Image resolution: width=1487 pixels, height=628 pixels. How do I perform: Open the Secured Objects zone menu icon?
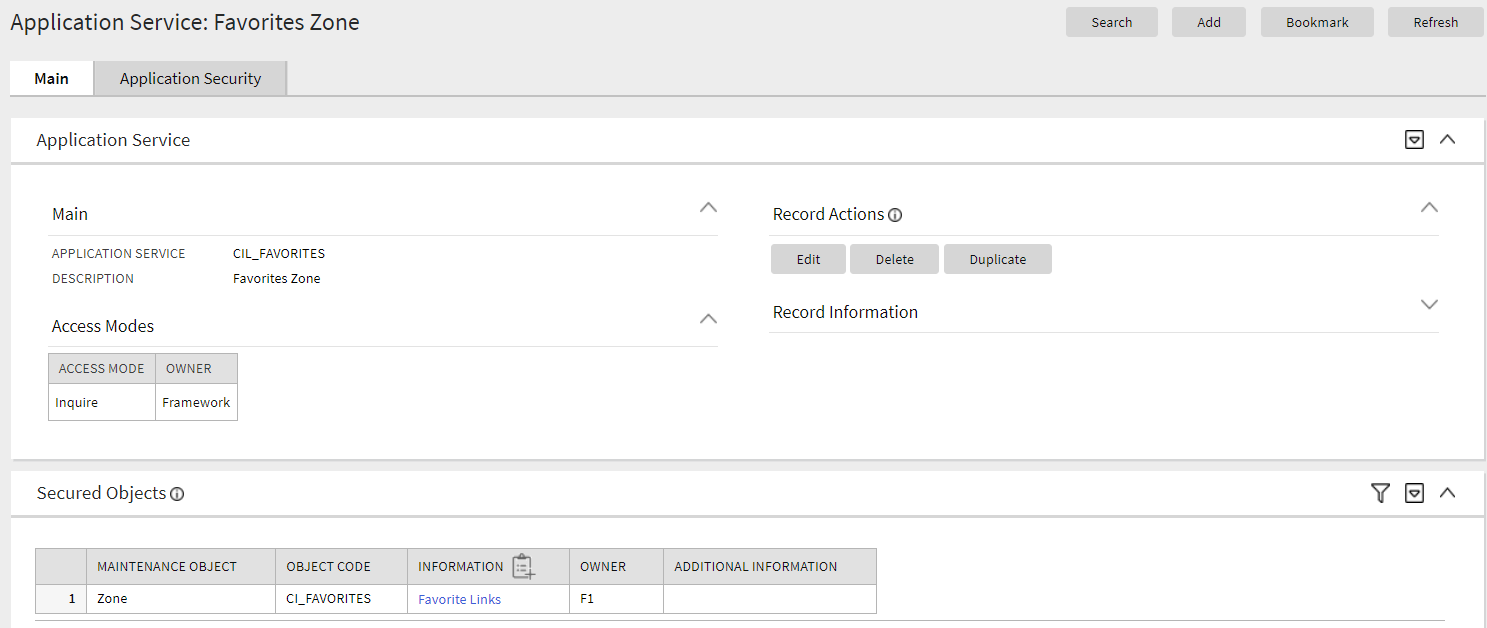point(1414,493)
